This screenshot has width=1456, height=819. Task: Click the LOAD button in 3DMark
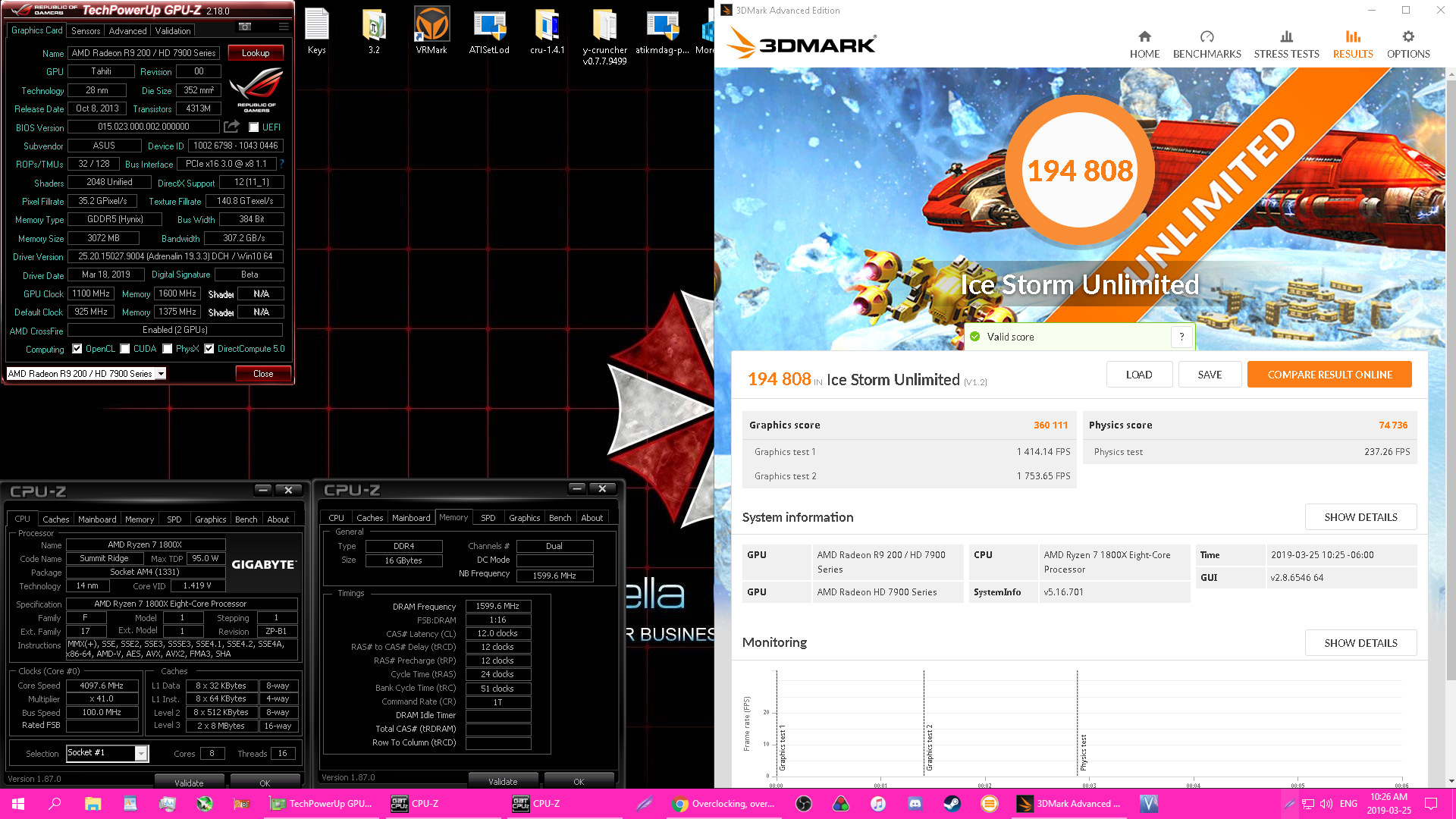(x=1139, y=375)
